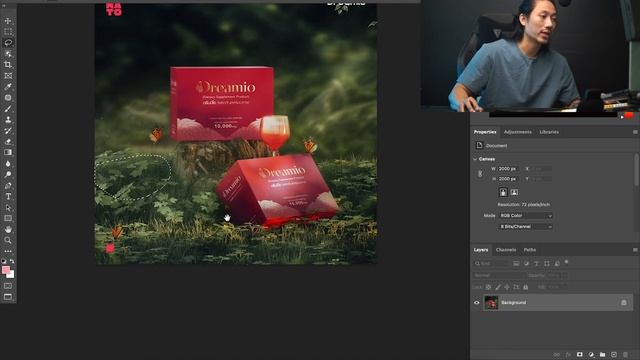Toggle Quick Mask mode
This screenshot has width=640, height=360.
pos(8,286)
